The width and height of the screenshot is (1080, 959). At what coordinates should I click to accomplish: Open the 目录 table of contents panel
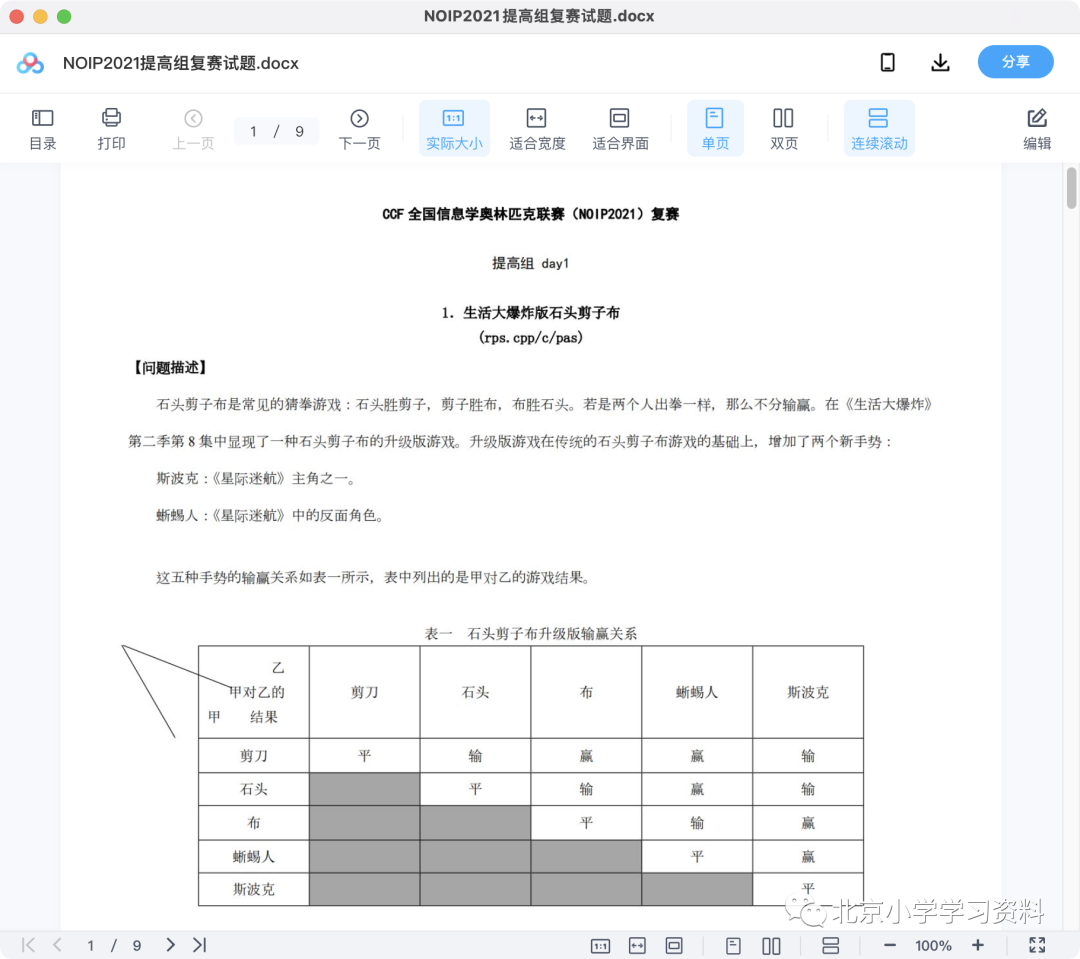43,129
